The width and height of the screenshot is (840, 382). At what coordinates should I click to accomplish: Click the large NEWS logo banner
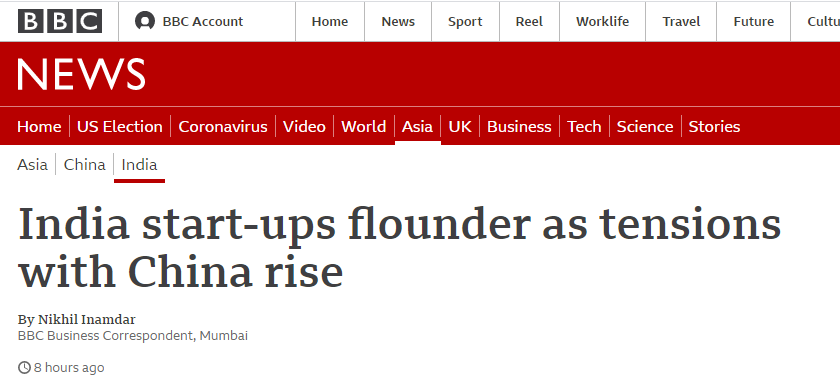point(81,74)
